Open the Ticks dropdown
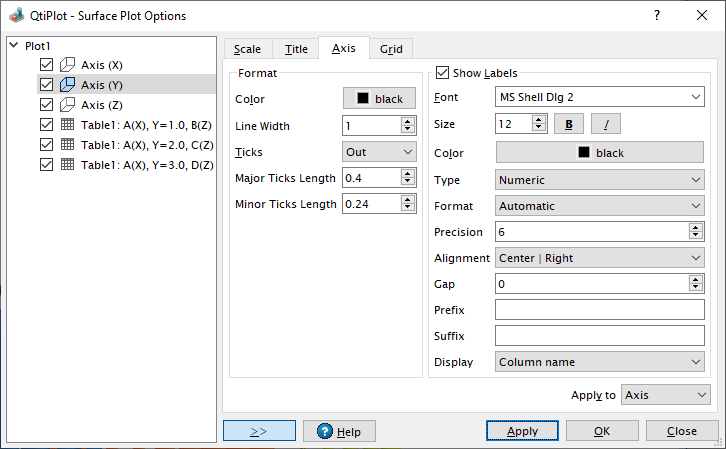726x449 pixels. pos(379,151)
